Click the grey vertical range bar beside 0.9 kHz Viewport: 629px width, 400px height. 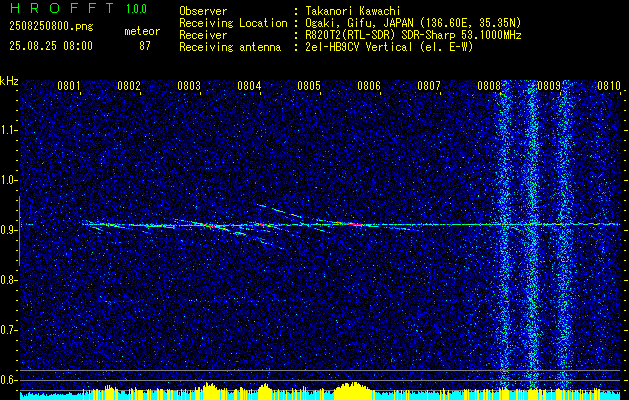19,231
